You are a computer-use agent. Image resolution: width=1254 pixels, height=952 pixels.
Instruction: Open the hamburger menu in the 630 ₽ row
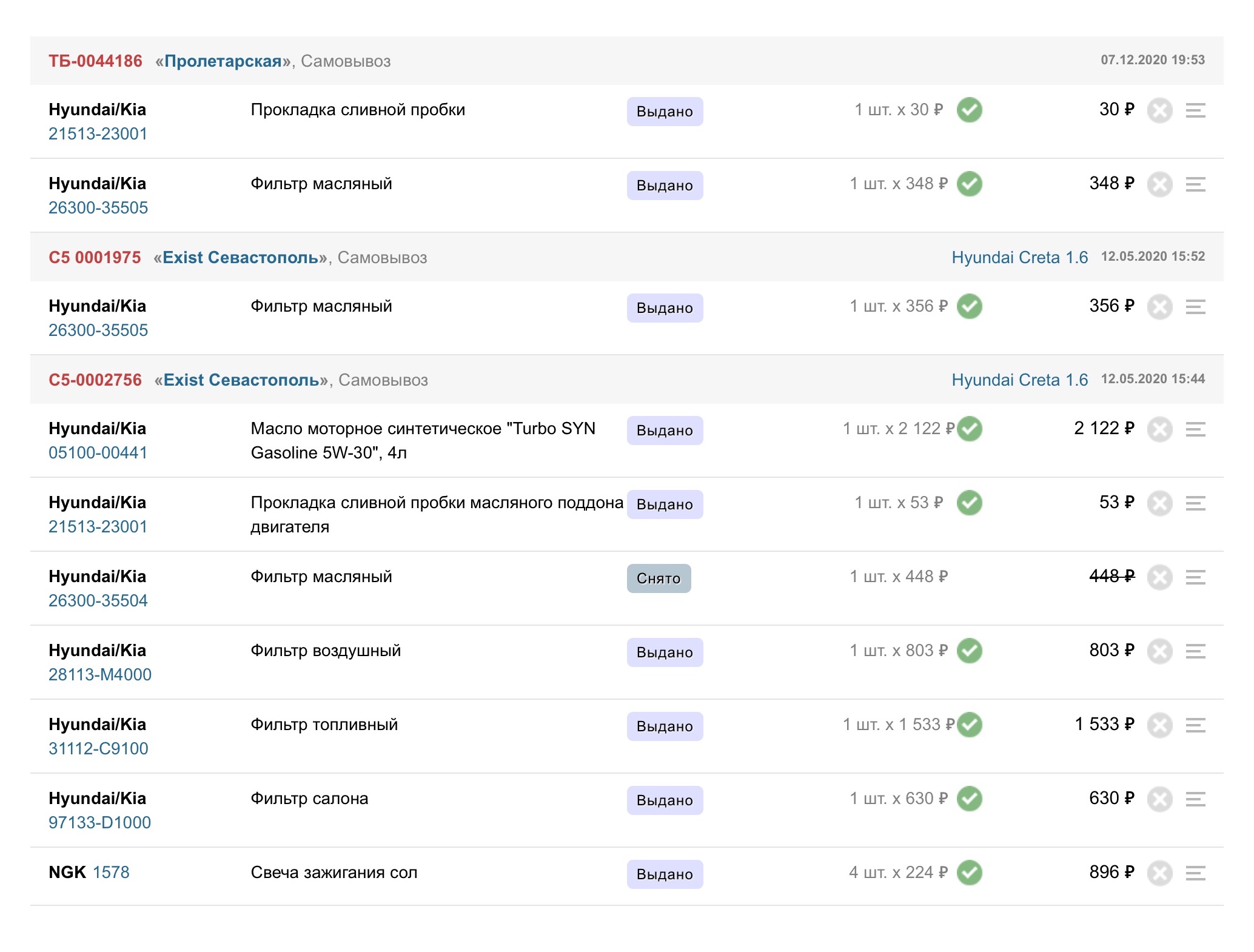[1195, 799]
